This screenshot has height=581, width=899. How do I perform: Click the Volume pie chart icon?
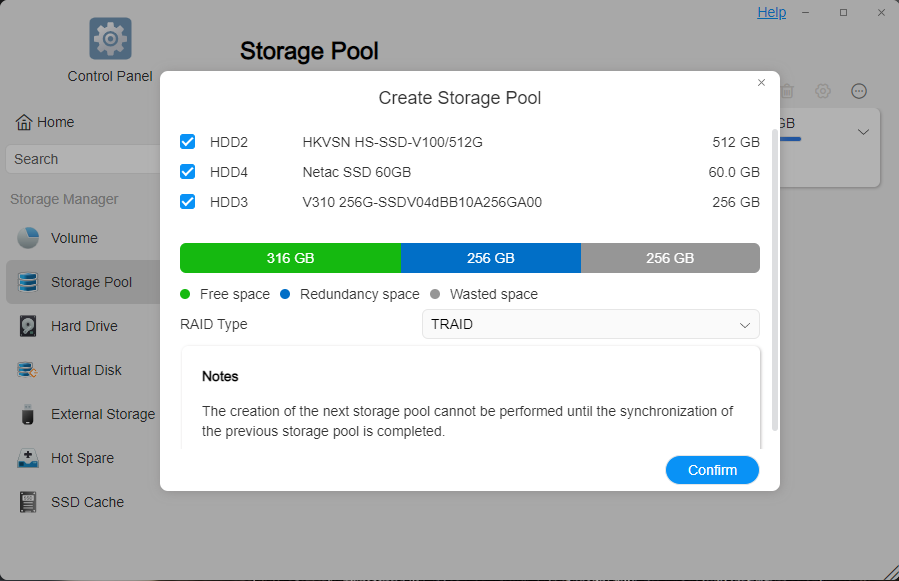[x=28, y=237]
